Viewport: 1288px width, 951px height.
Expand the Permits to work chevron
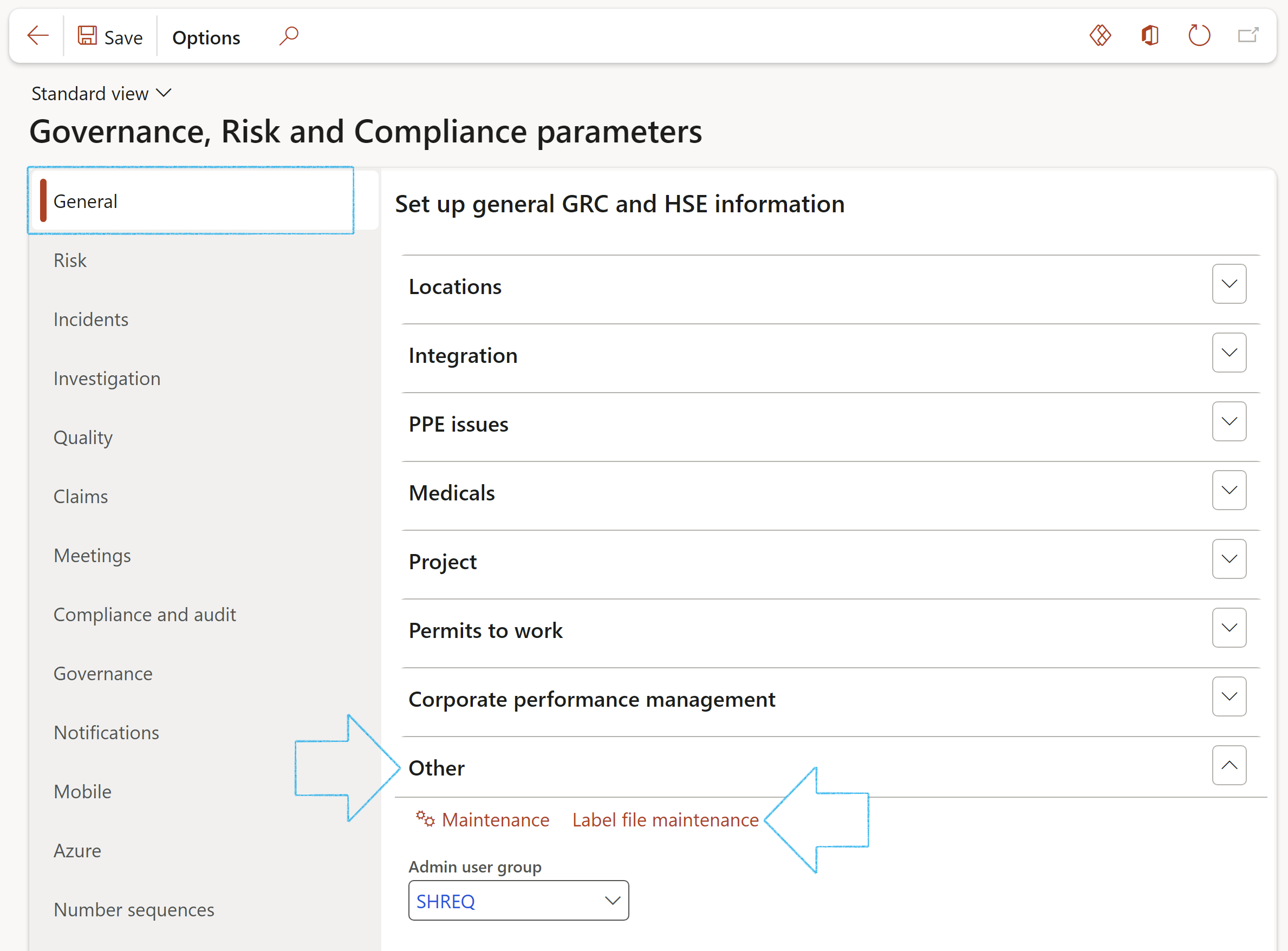1229,628
